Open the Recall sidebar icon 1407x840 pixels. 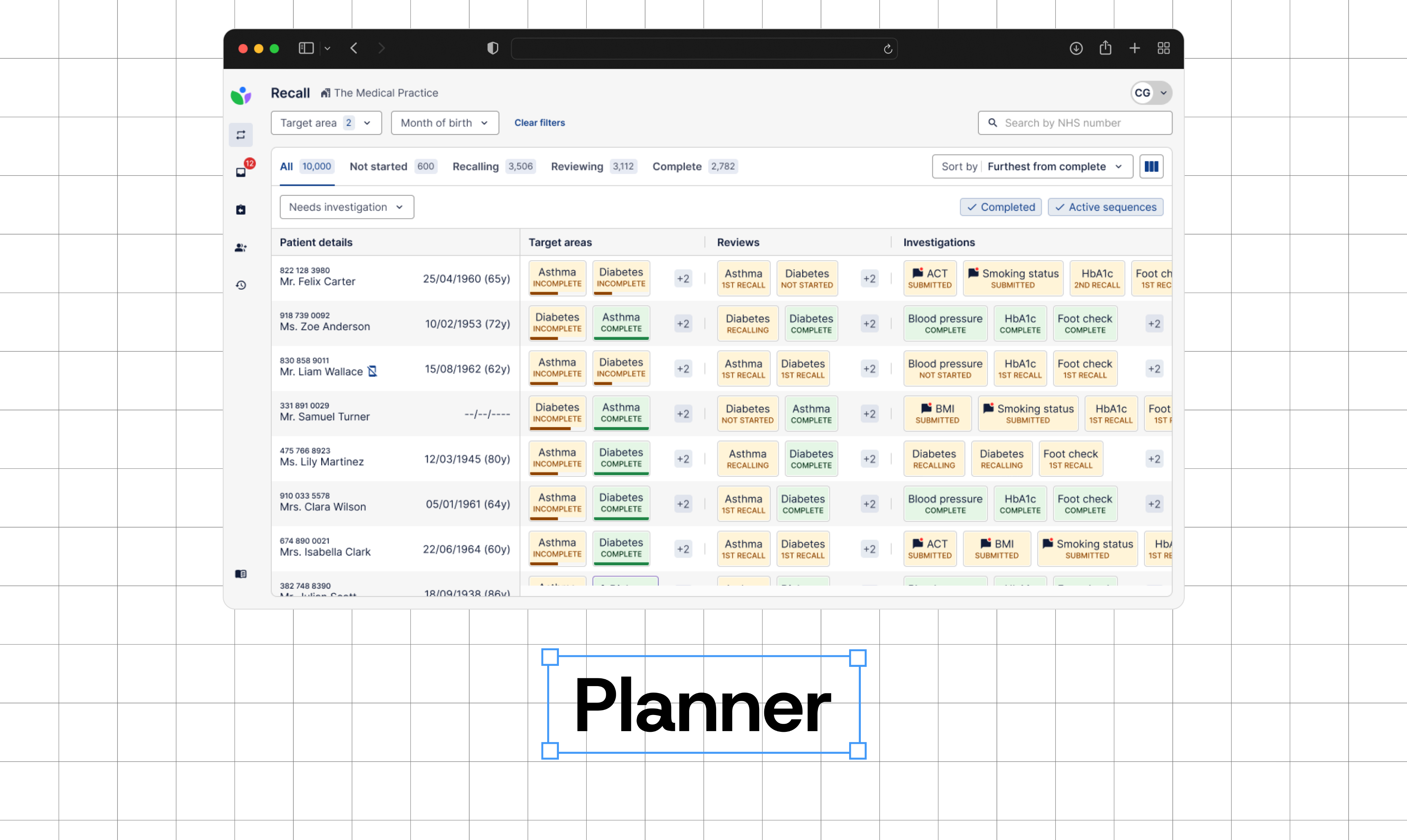coord(241,135)
